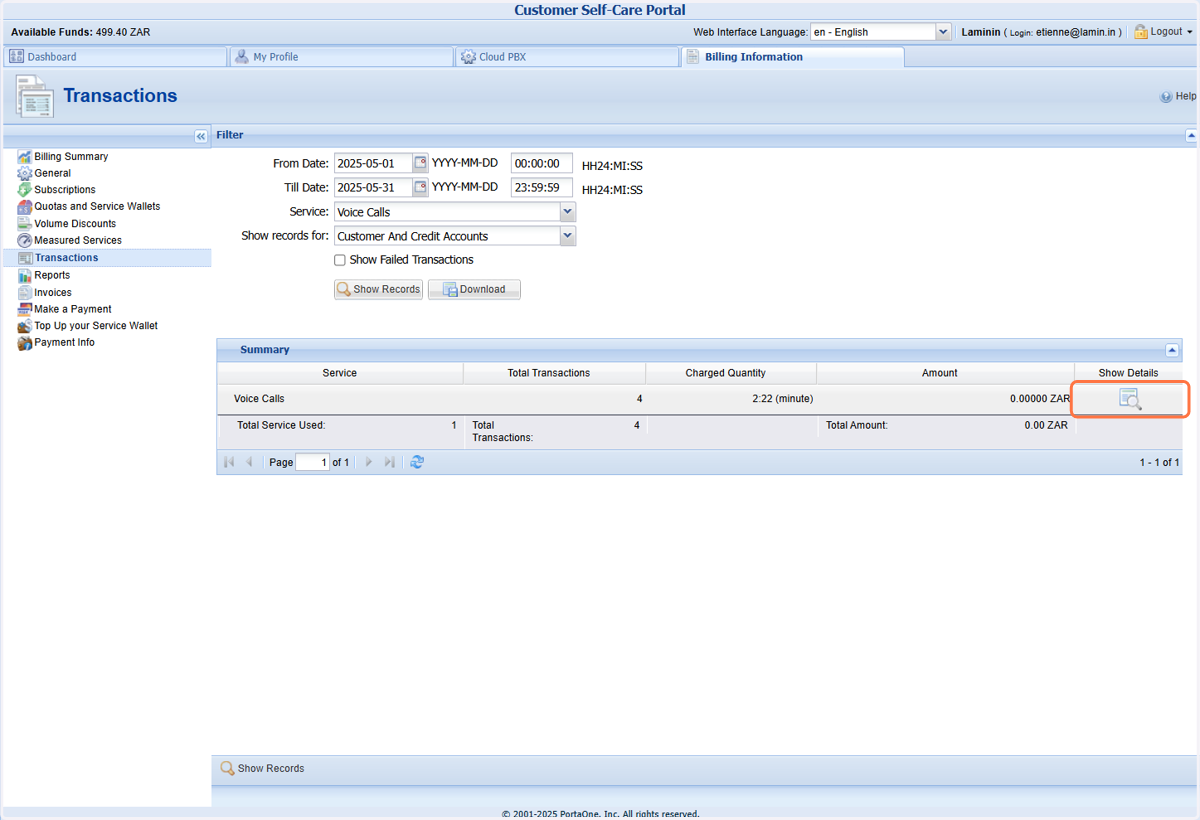Refresh the Summary grid
Viewport: 1200px width, 820px height.
coord(417,462)
